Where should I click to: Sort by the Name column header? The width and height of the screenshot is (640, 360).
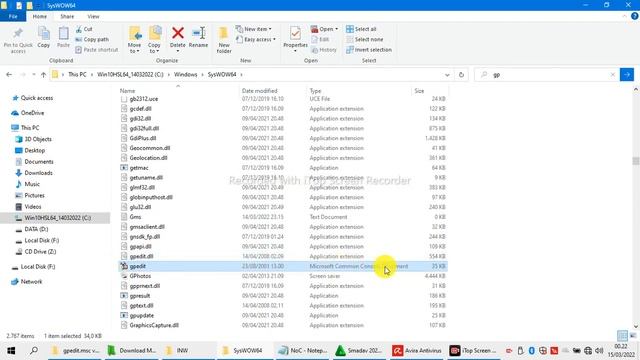click(178, 91)
